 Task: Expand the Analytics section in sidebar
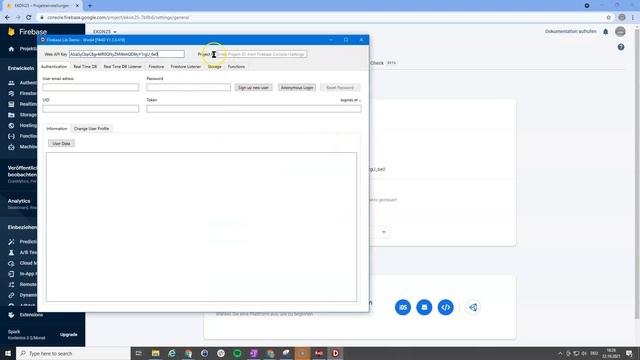19,201
